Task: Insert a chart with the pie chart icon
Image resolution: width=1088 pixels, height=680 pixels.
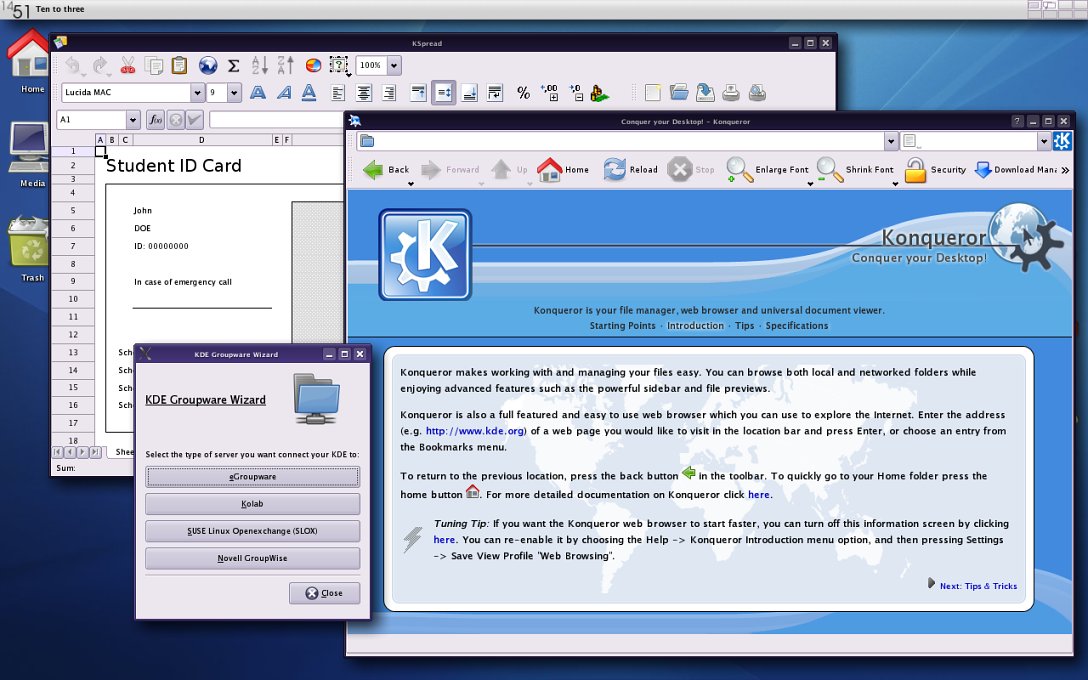Action: pyautogui.click(x=313, y=65)
